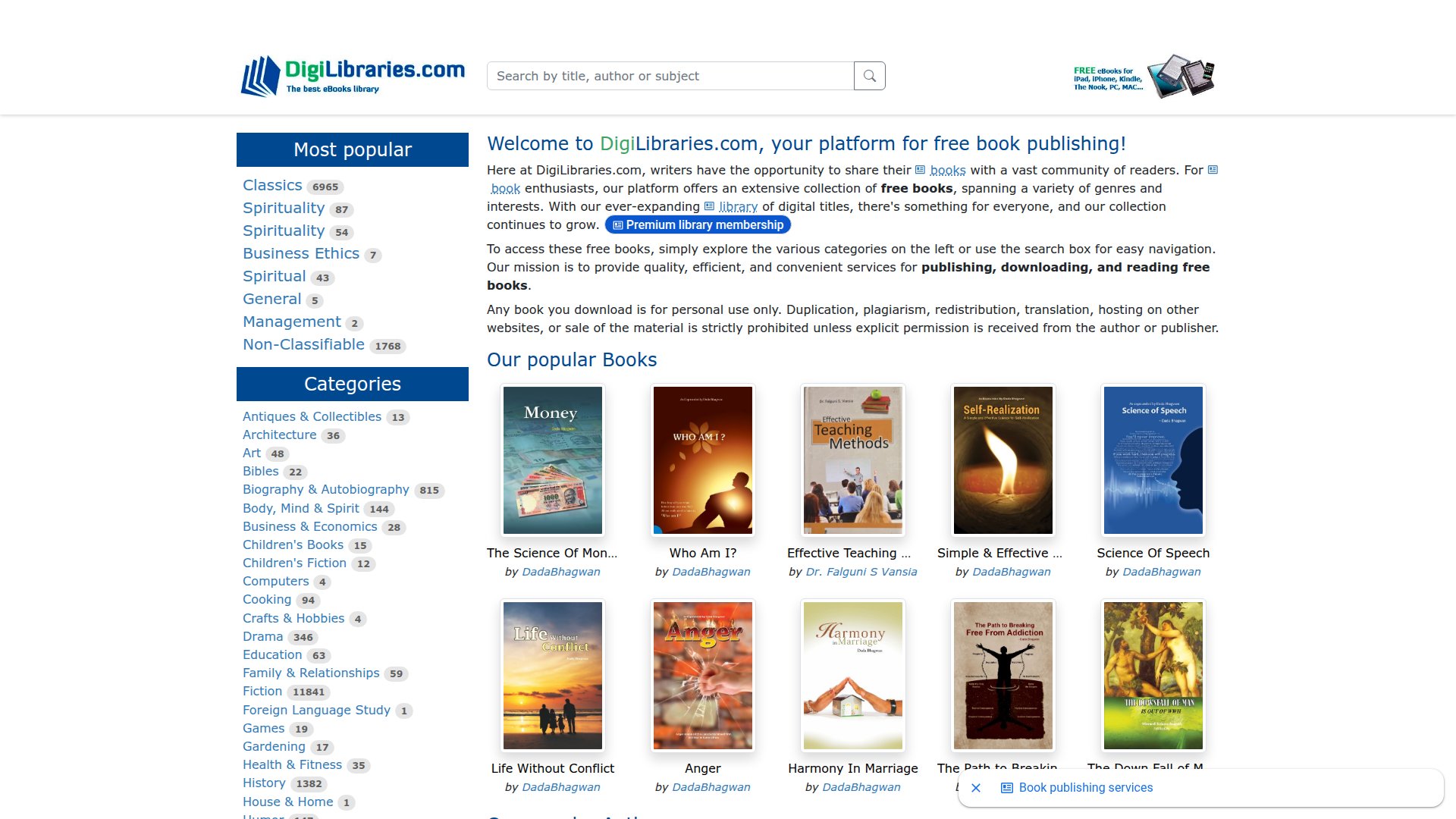This screenshot has height=819, width=1456.
Task: Open House & Home category
Action: (x=287, y=802)
